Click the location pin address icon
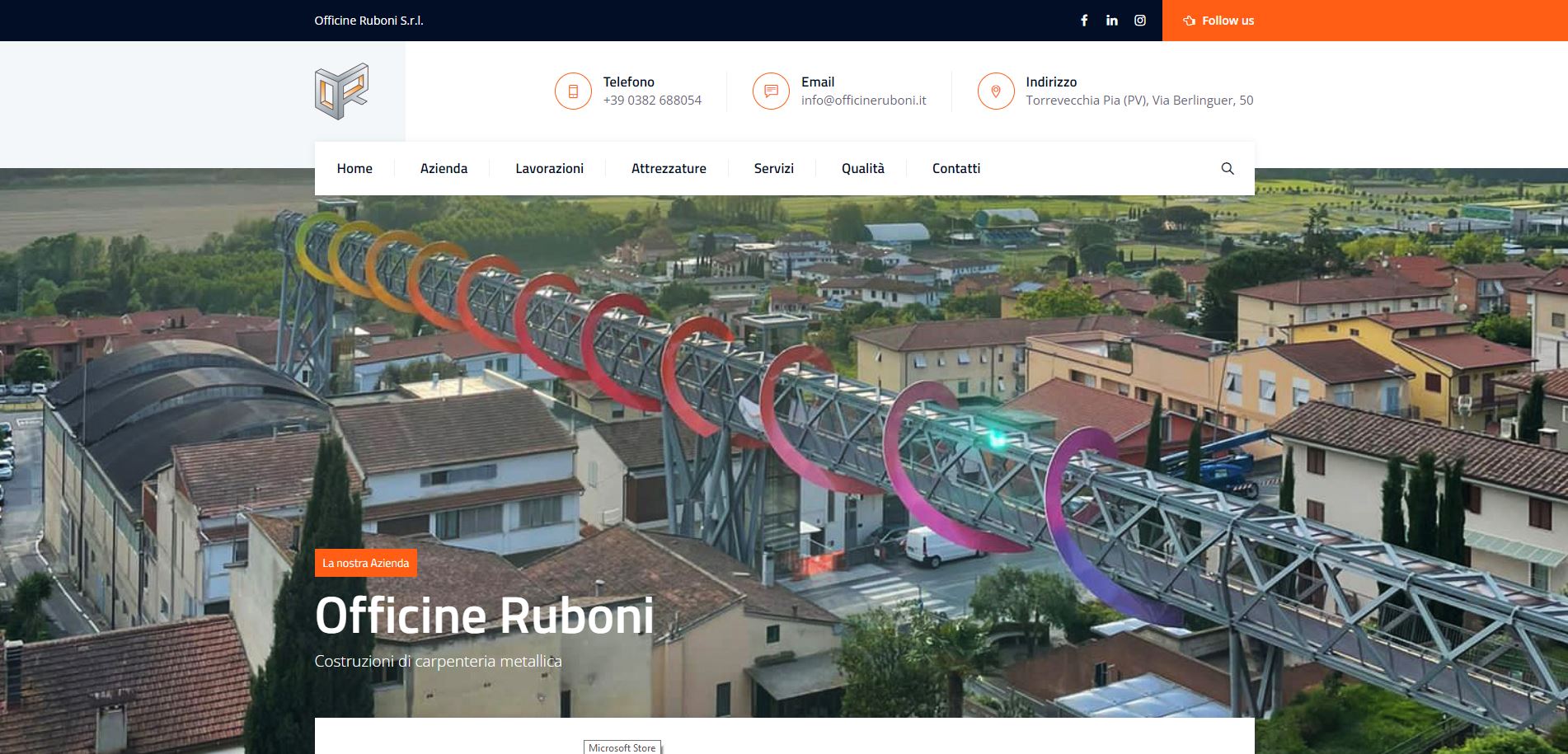1568x754 pixels. pos(996,91)
